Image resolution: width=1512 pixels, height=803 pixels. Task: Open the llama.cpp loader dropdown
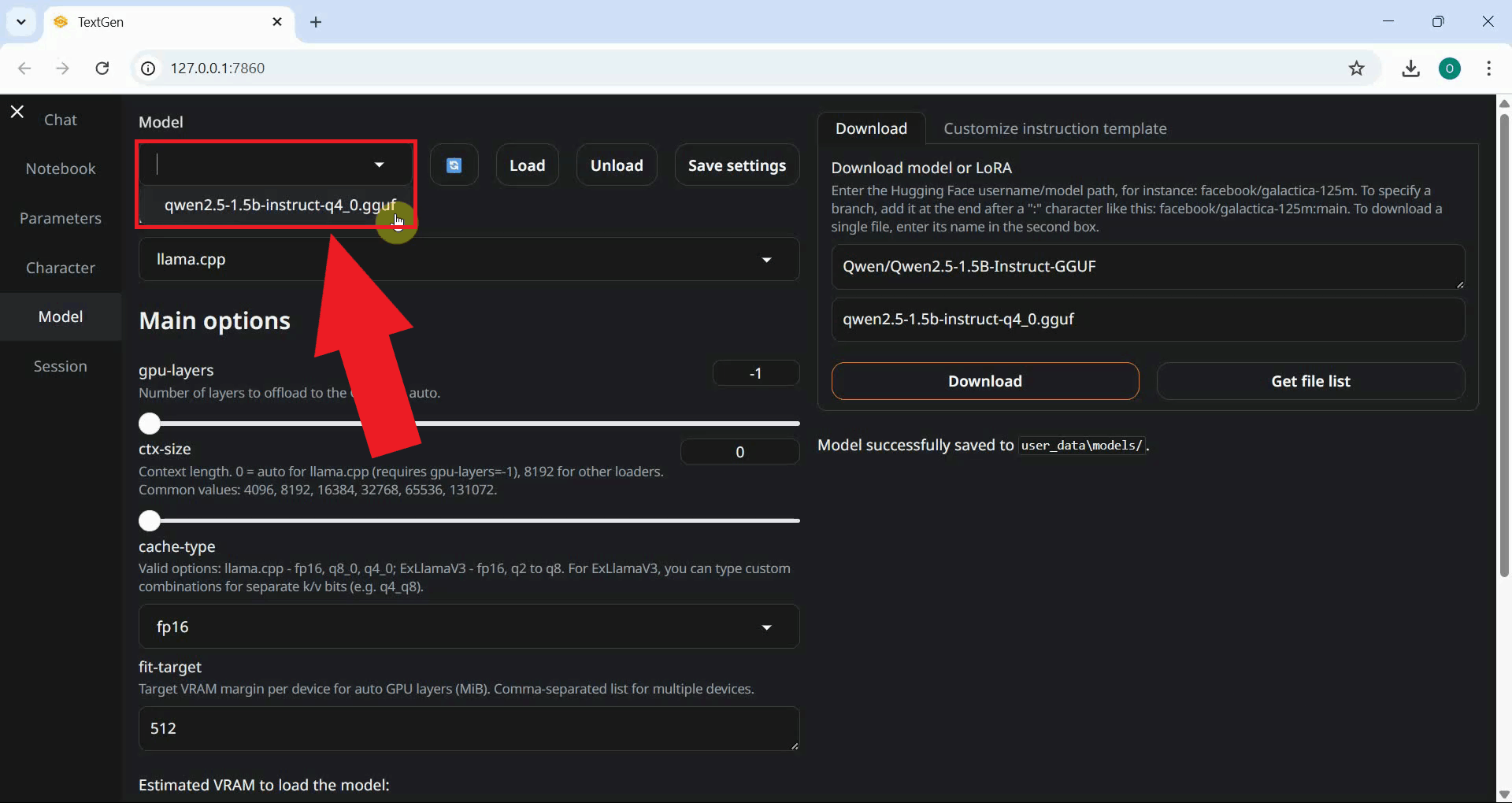(766, 259)
